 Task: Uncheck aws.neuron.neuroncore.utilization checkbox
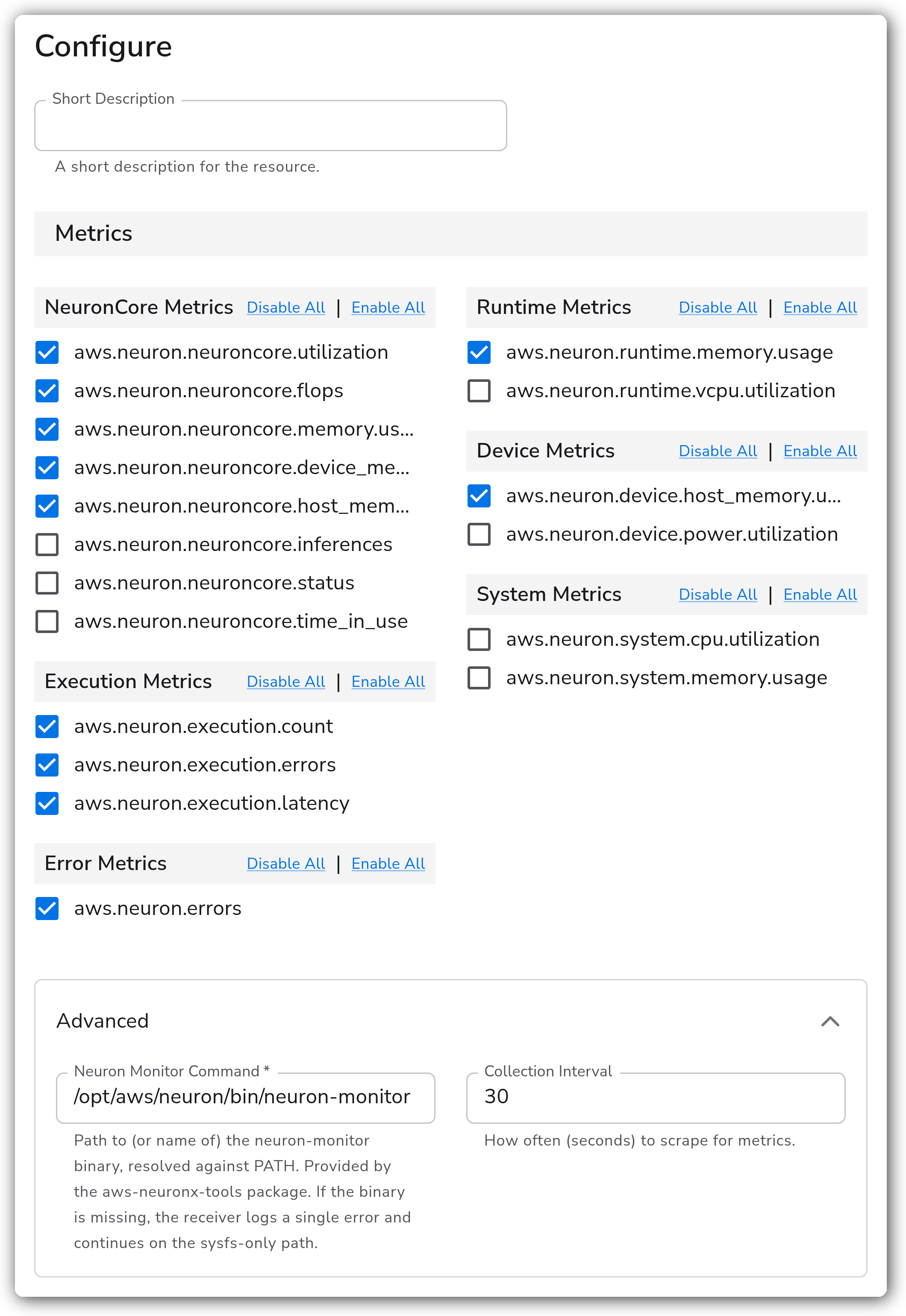coord(47,352)
